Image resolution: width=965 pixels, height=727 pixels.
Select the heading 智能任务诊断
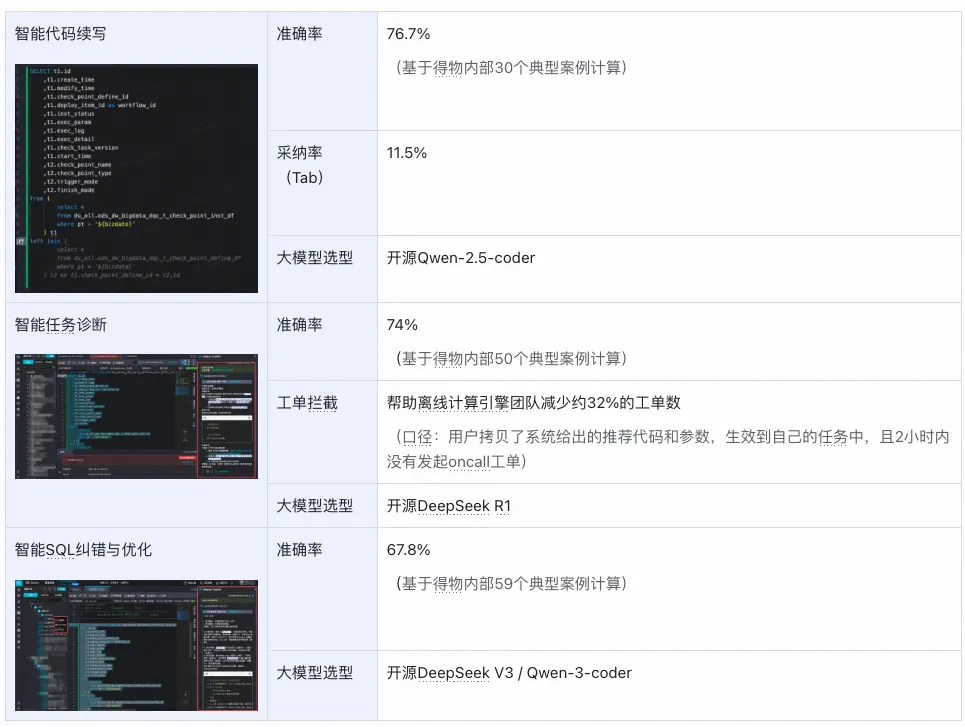click(60, 324)
